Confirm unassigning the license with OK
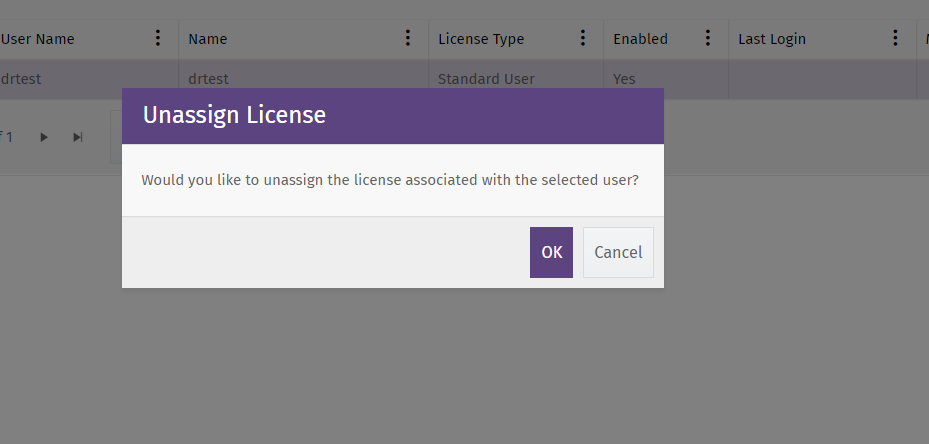Screen dimensions: 929x444 [x=551, y=252]
